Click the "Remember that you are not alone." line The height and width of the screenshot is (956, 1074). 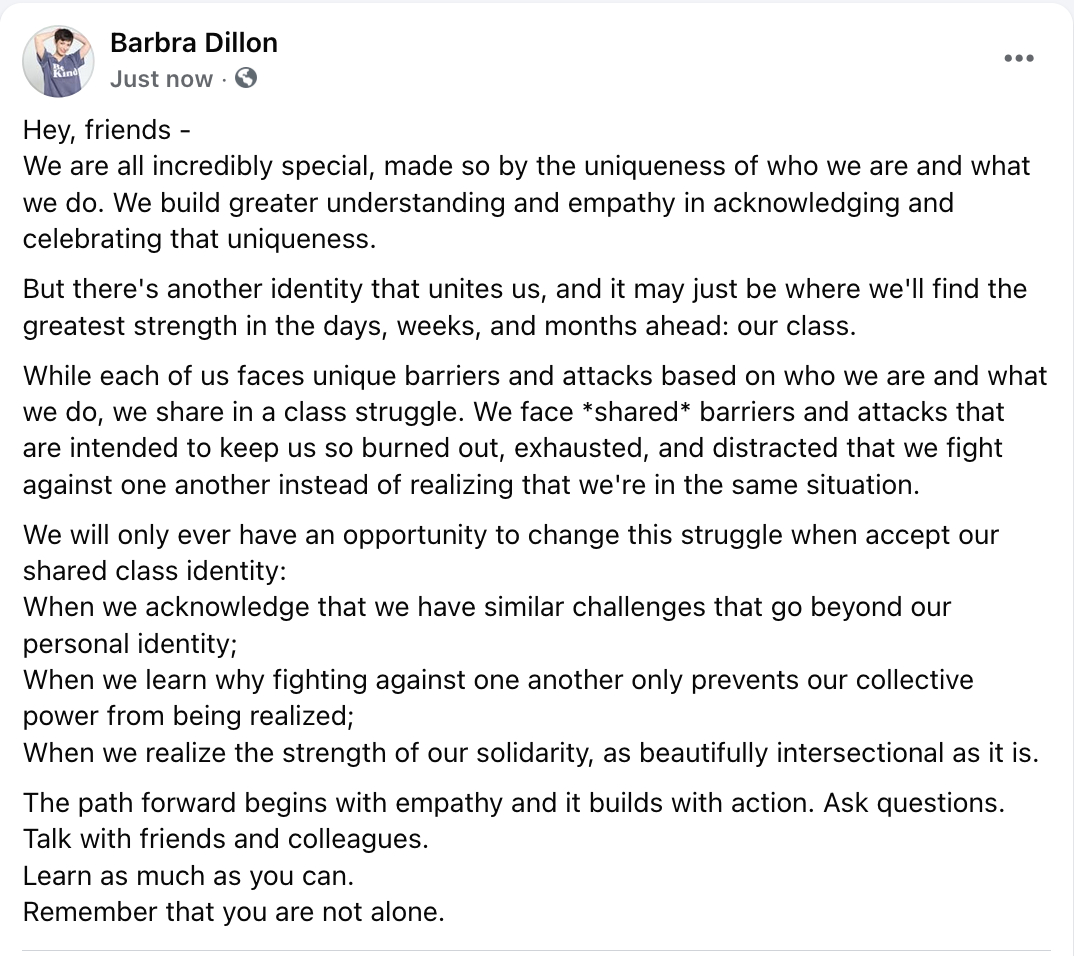pyautogui.click(x=233, y=912)
